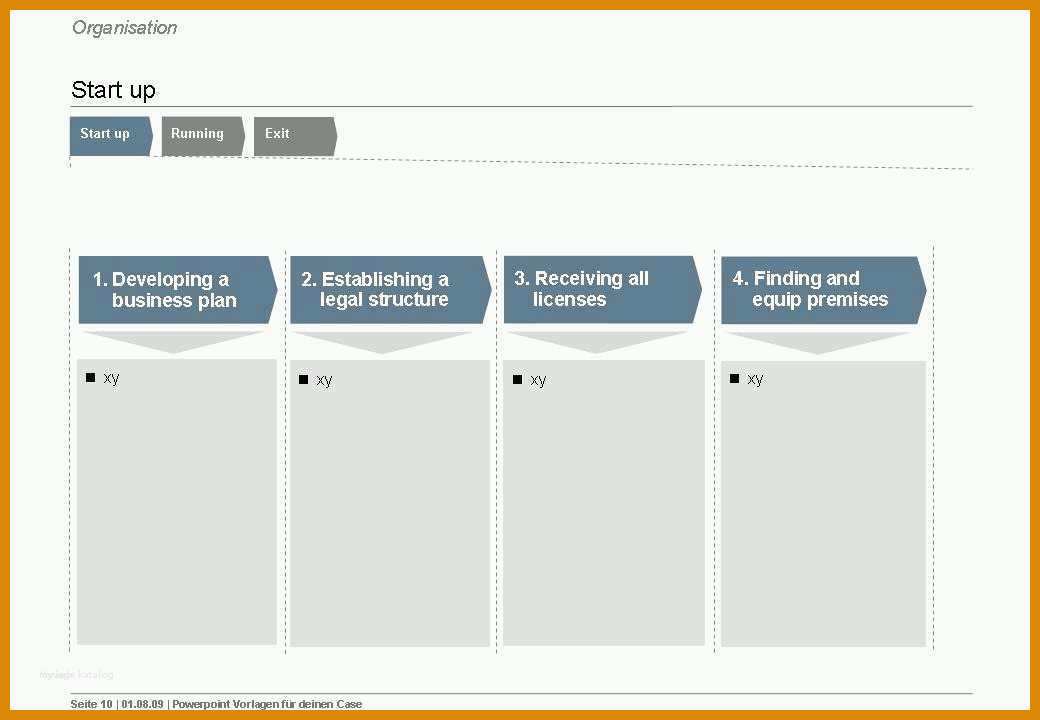
Task: Select the Start up slide title
Action: click(x=113, y=90)
